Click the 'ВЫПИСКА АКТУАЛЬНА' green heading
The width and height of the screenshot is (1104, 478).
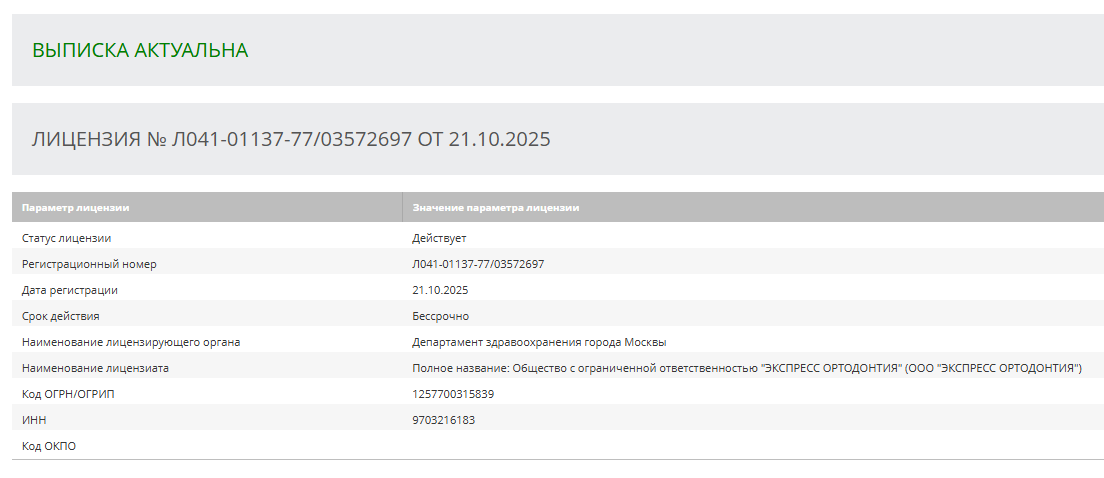click(140, 51)
